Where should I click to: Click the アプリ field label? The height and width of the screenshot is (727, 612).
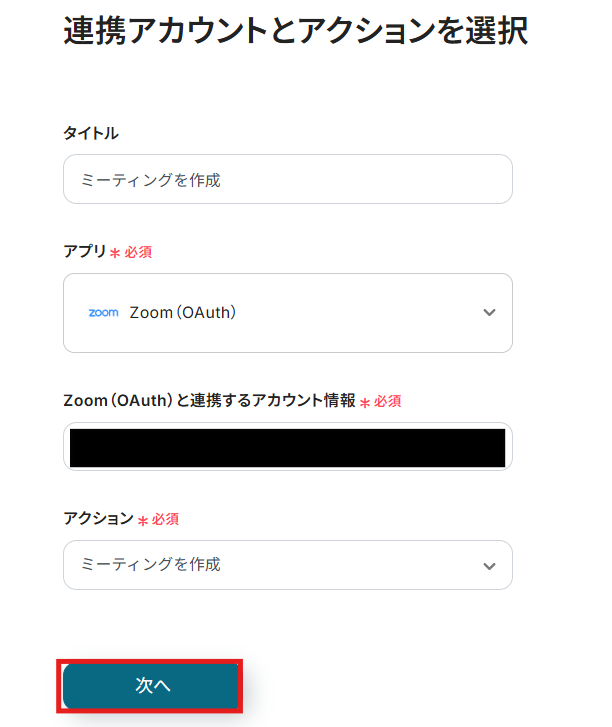coord(85,252)
